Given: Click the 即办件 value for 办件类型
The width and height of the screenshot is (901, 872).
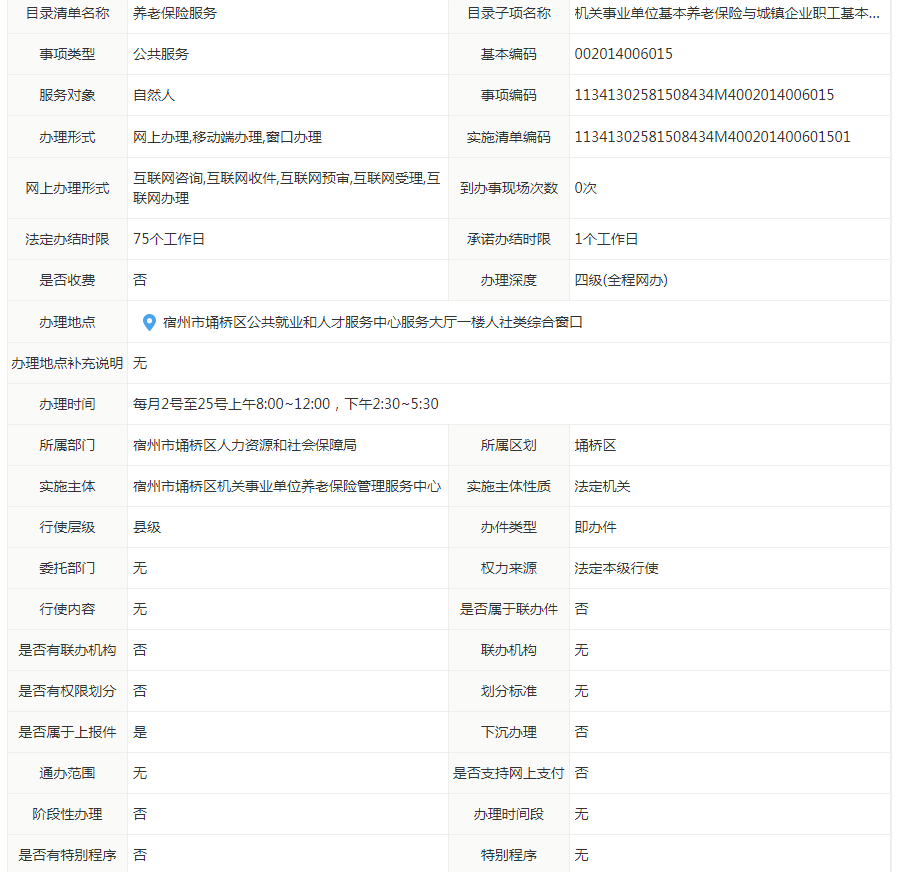Looking at the screenshot, I should [x=595, y=527].
